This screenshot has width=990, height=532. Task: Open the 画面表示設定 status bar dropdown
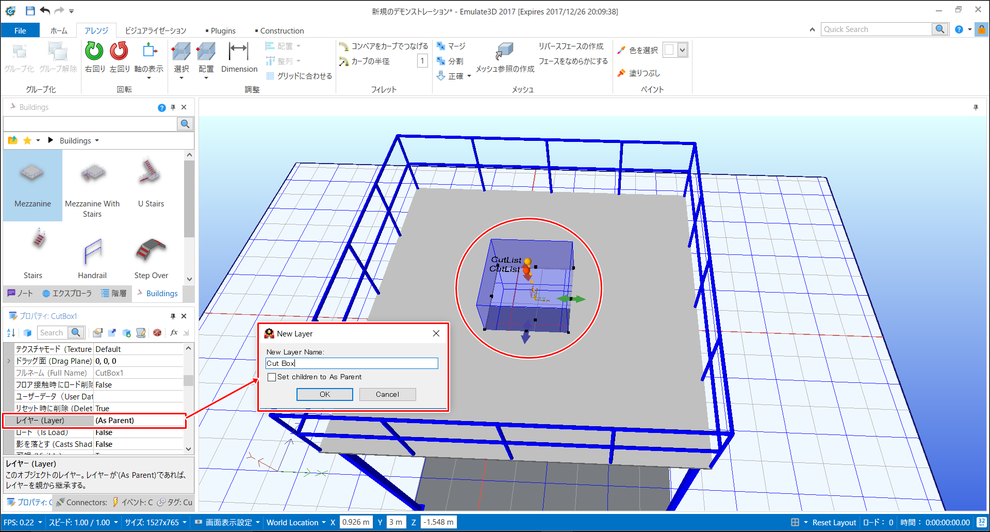click(x=257, y=523)
